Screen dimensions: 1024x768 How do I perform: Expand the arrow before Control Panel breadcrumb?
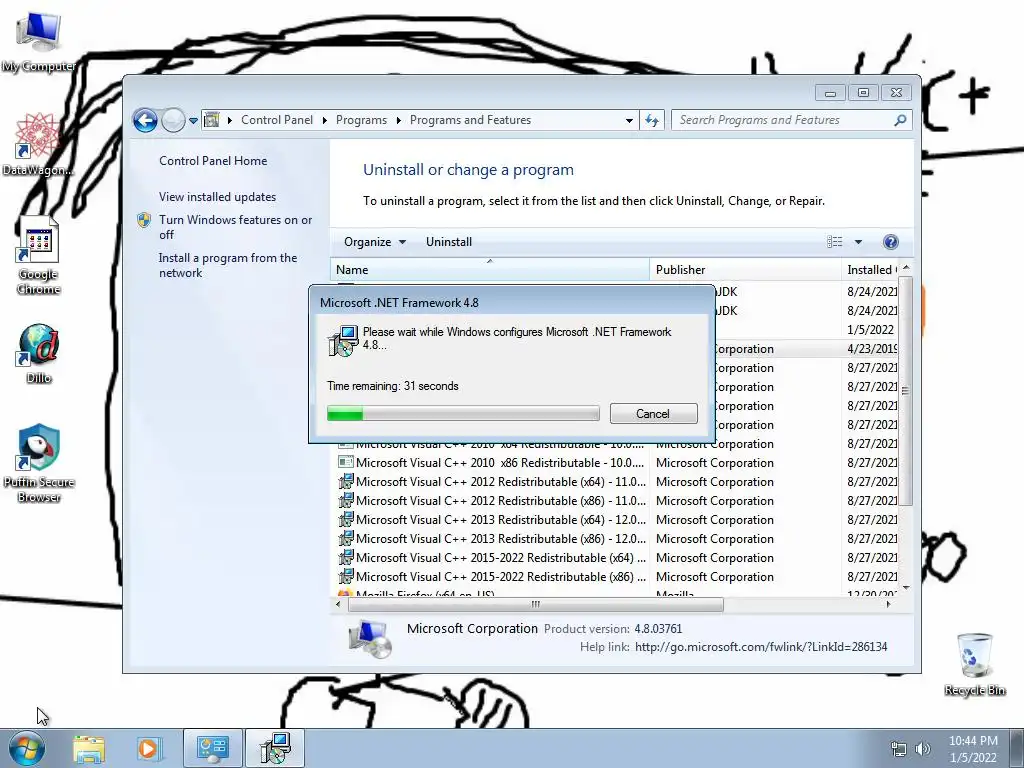click(230, 120)
